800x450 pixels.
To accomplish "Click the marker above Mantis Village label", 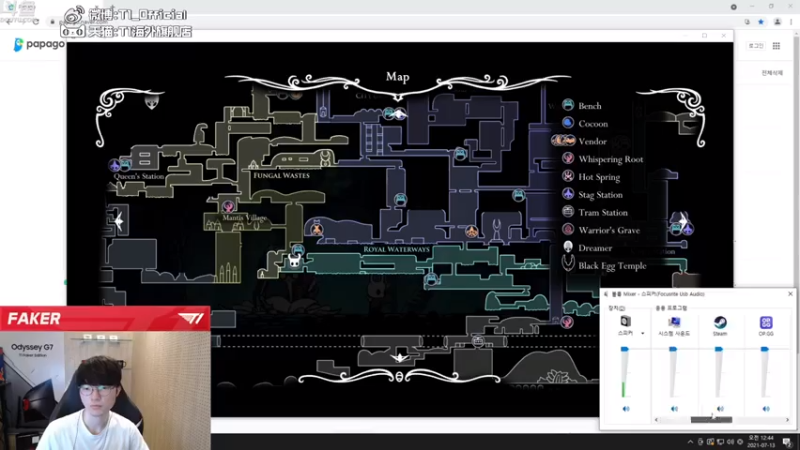I will tap(228, 206).
